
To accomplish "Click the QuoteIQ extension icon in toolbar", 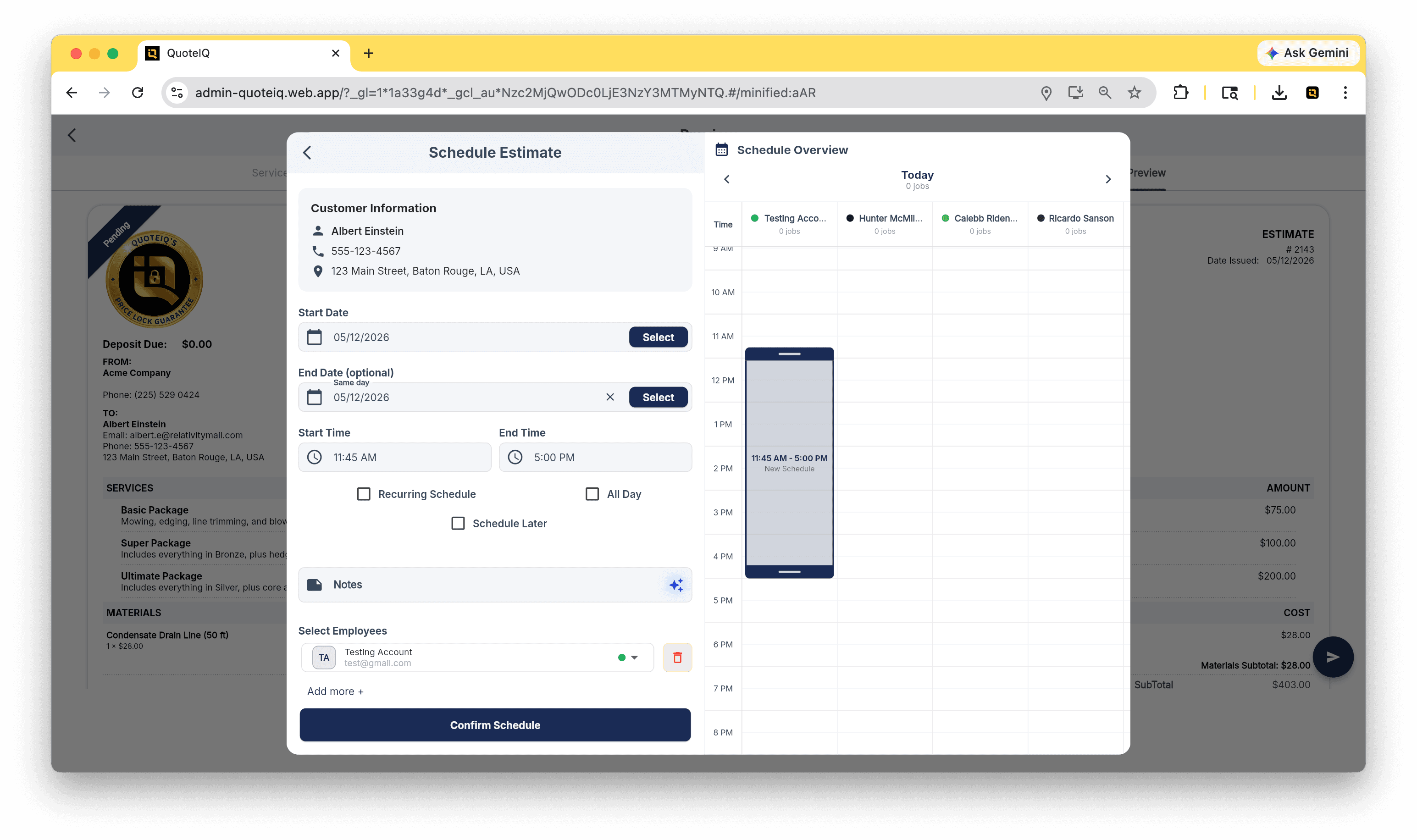I will click(x=1312, y=93).
